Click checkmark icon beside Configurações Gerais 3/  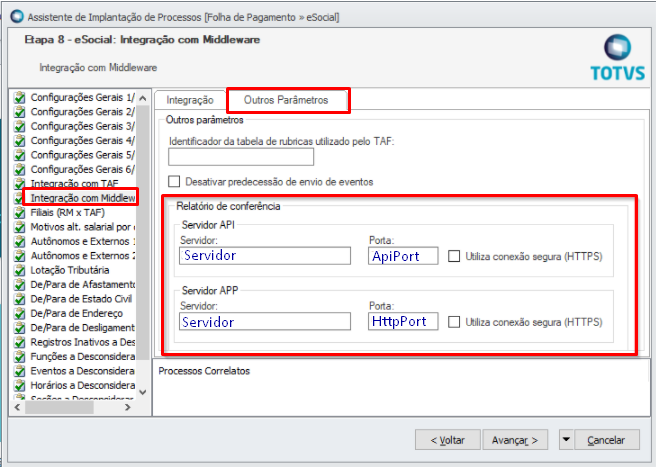click(19, 126)
